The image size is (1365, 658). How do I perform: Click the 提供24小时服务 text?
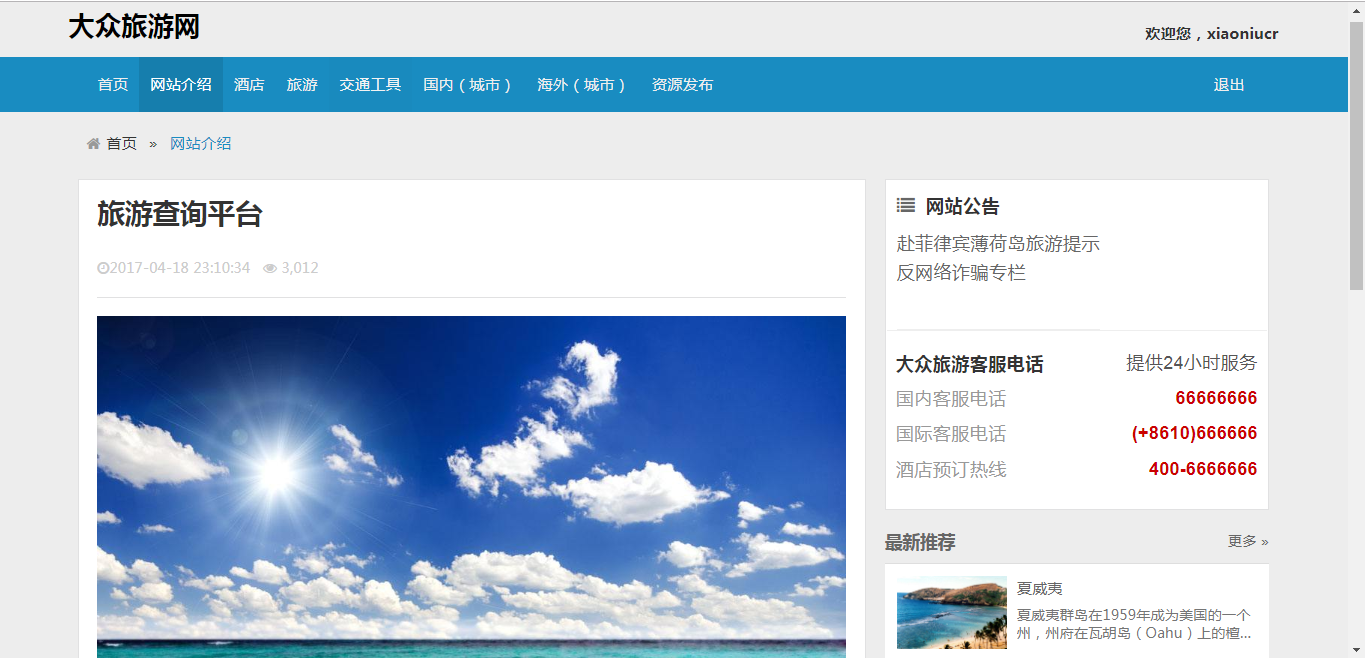[1192, 363]
